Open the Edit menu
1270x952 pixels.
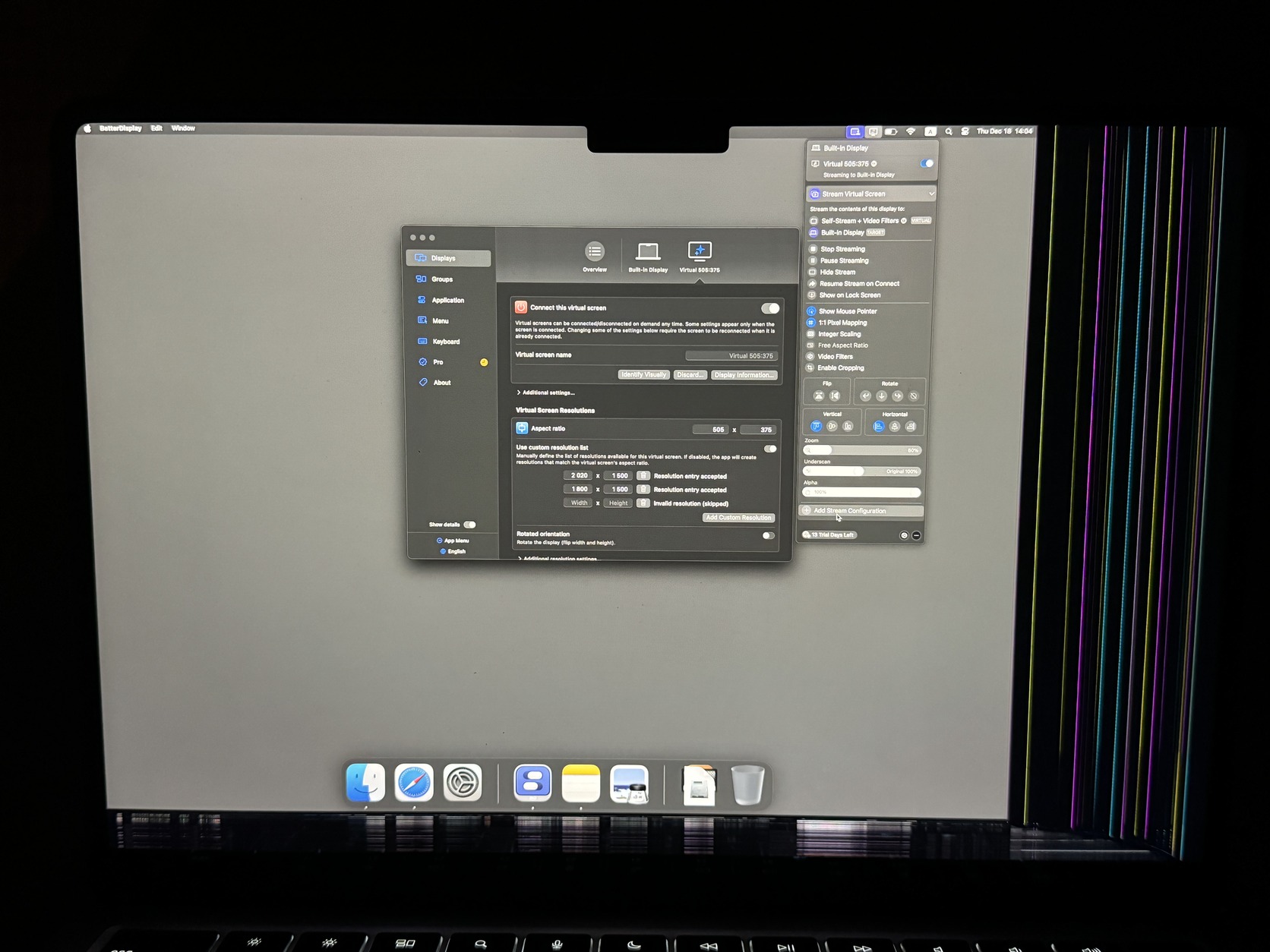tap(156, 128)
